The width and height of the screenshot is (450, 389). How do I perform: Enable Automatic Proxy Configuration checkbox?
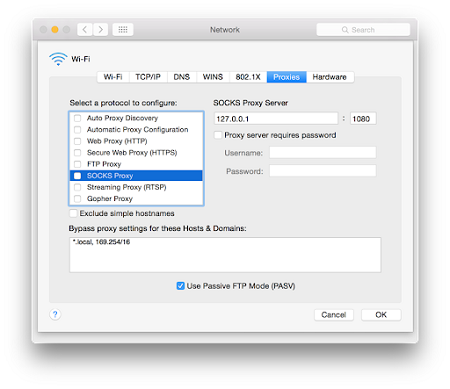[x=77, y=129]
